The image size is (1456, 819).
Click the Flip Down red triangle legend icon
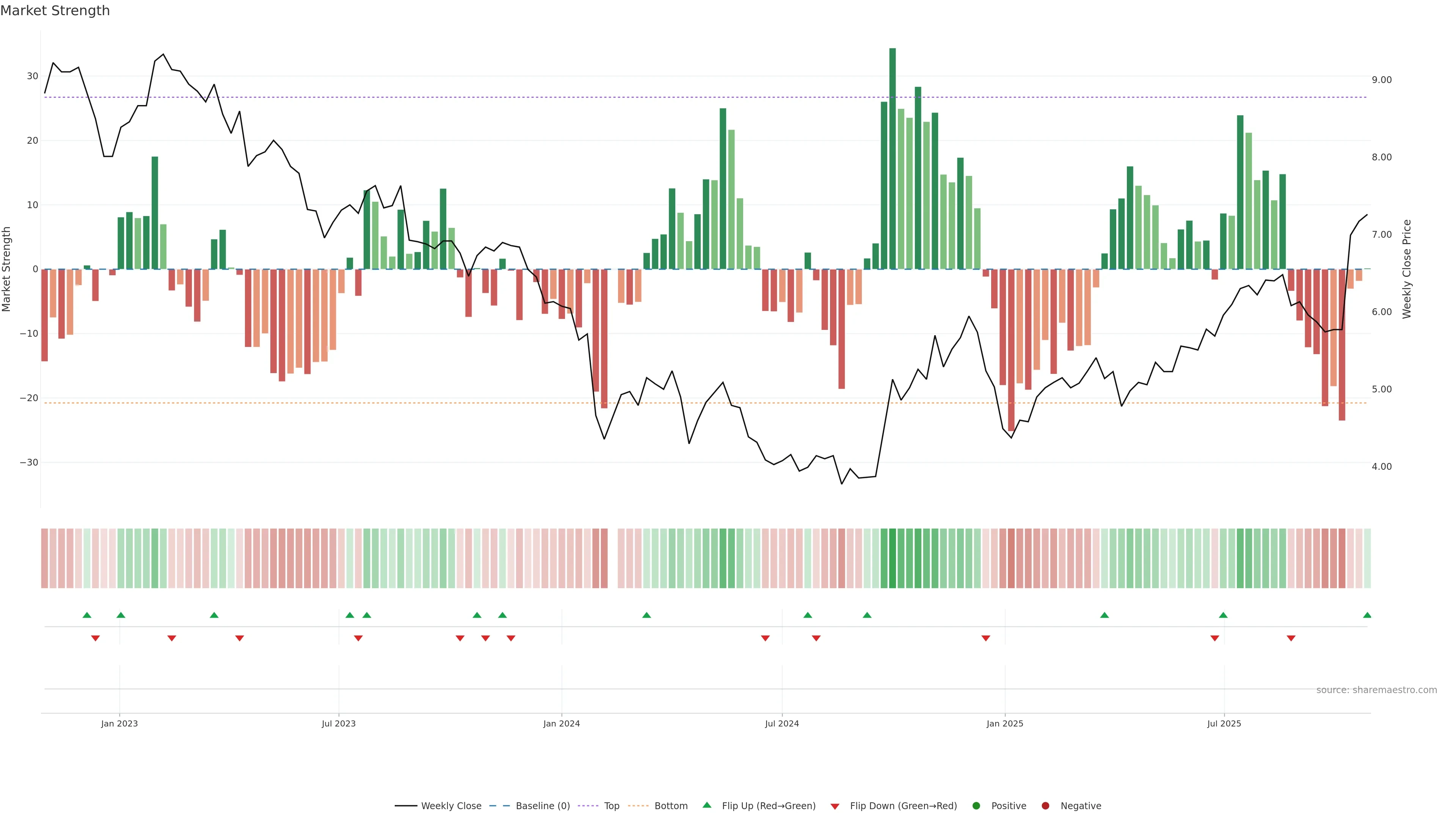(835, 806)
